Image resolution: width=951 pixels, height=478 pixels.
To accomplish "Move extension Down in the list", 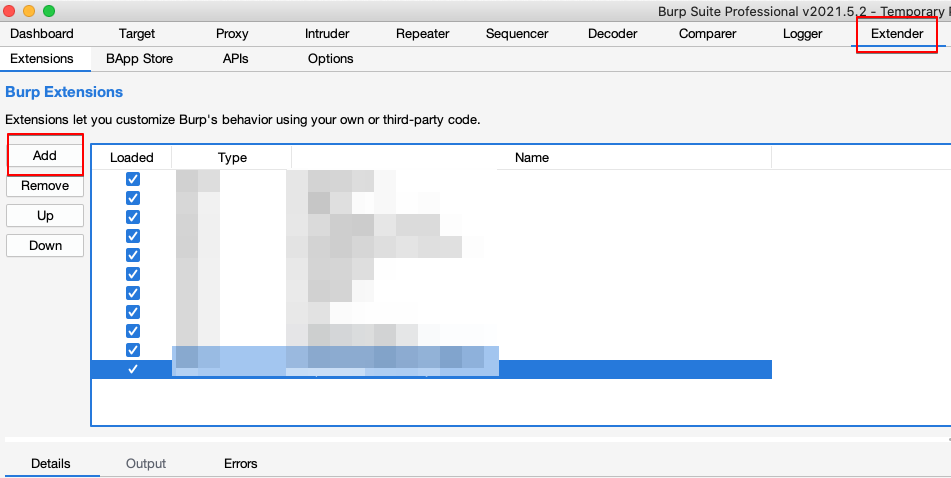I will click(x=45, y=246).
